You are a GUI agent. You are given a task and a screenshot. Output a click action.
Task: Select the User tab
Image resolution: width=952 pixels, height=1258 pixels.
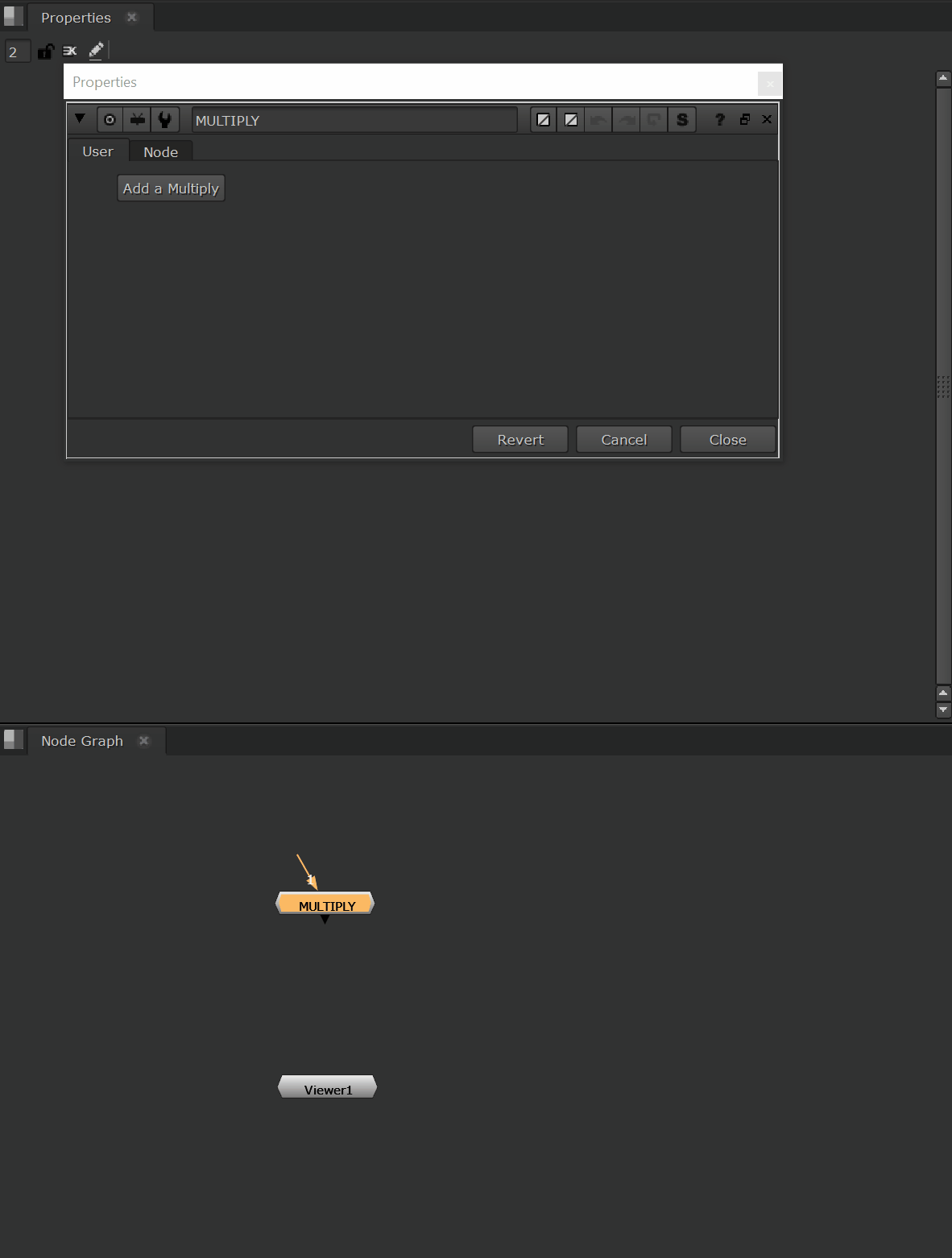97,151
